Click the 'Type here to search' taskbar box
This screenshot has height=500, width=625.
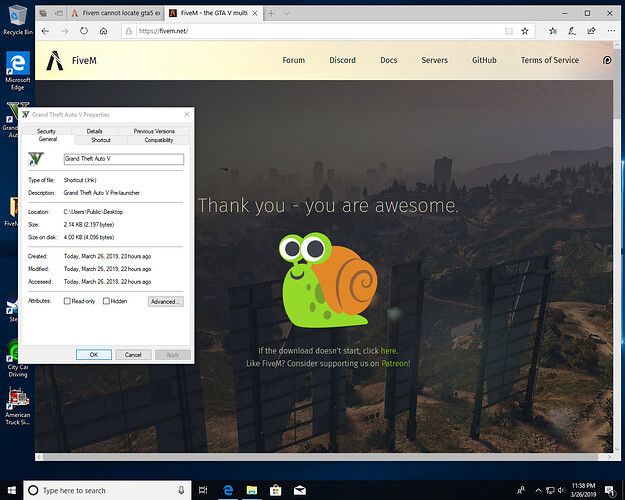point(107,490)
